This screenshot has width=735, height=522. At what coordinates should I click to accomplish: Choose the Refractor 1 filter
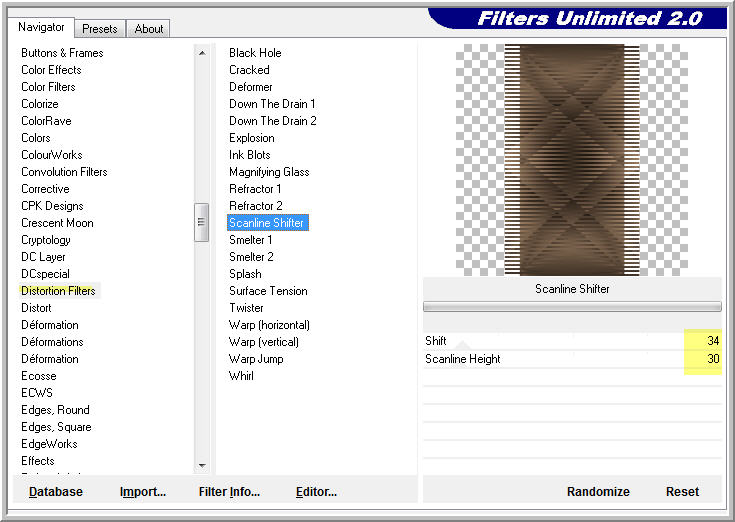(x=255, y=189)
